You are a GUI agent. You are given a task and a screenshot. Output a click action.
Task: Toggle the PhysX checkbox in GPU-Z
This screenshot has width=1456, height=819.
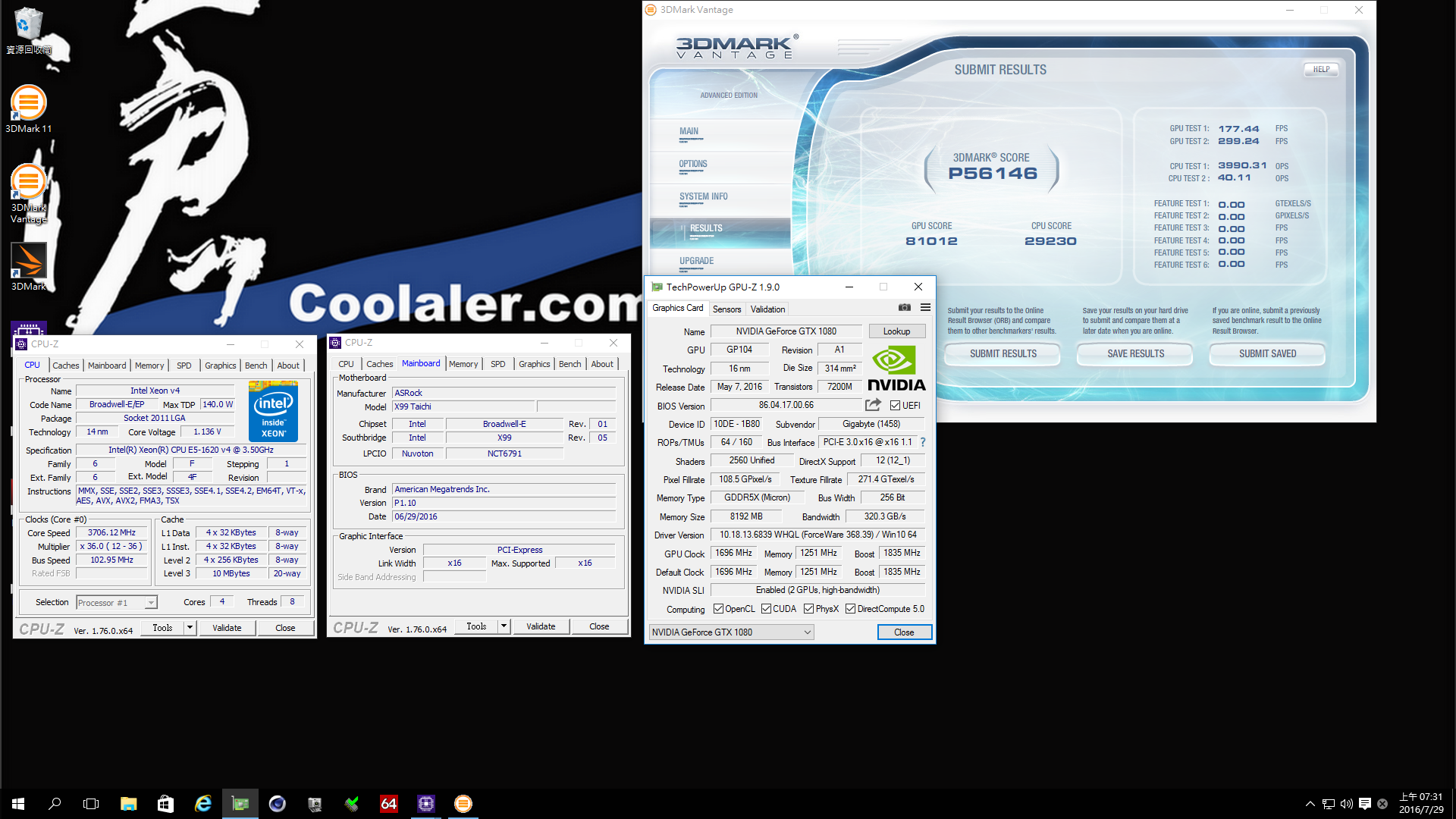pyautogui.click(x=808, y=609)
